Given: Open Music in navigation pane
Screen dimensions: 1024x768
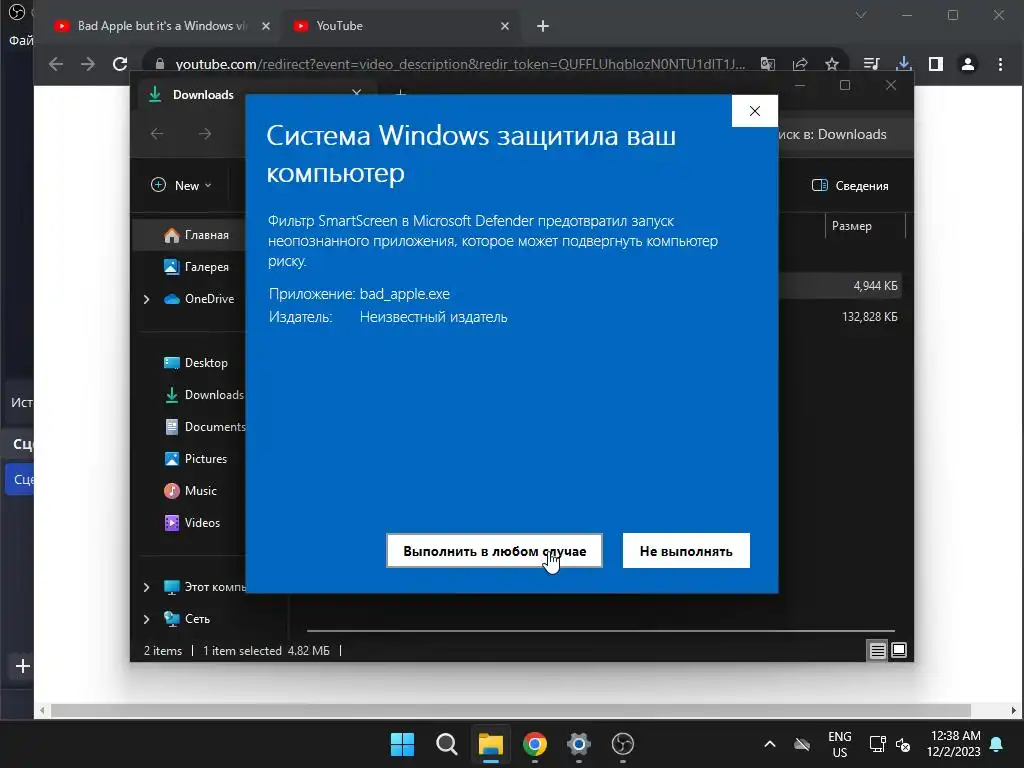Looking at the screenshot, I should click(x=191, y=490).
